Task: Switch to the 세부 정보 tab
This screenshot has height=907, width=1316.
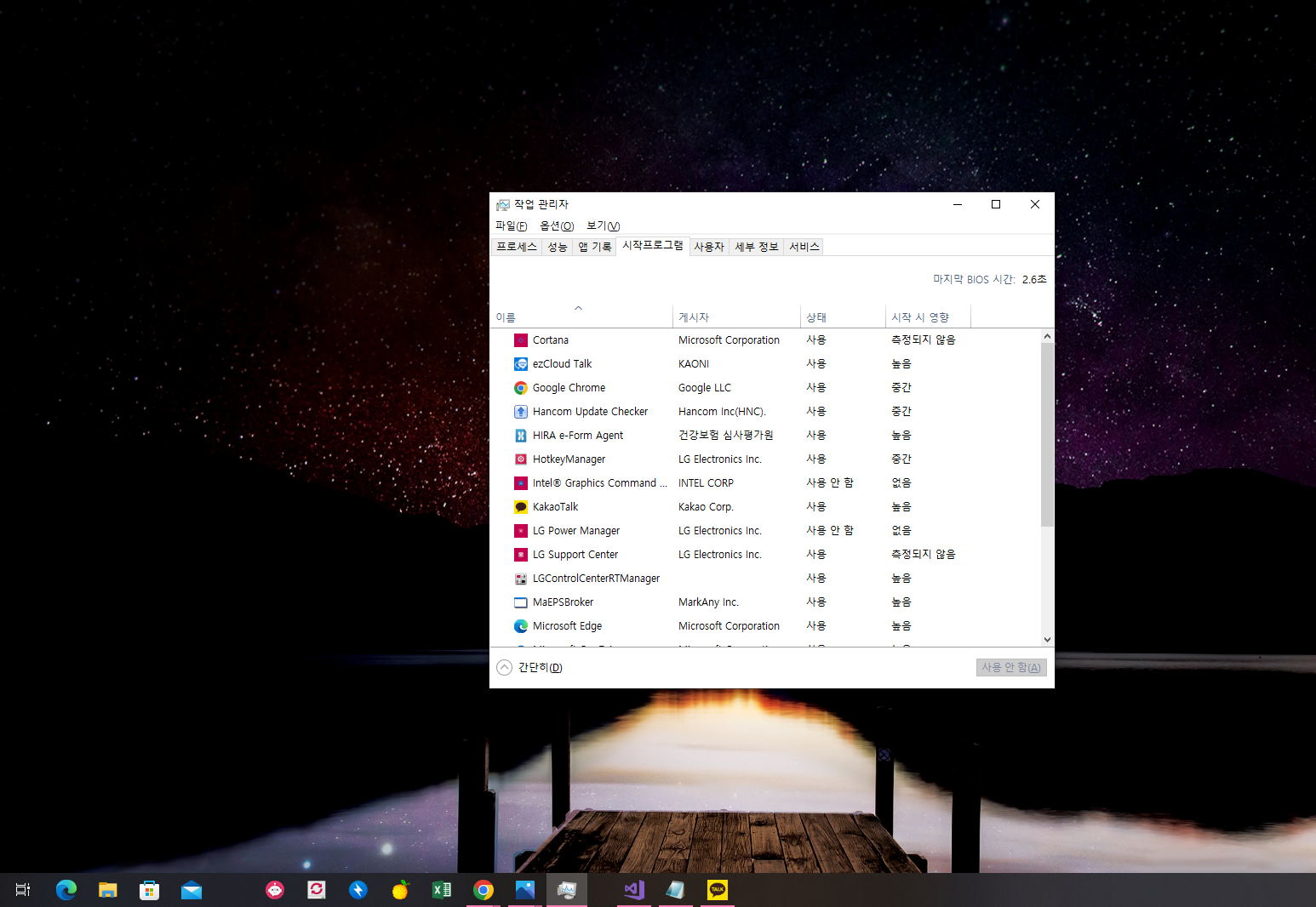Action: [757, 247]
